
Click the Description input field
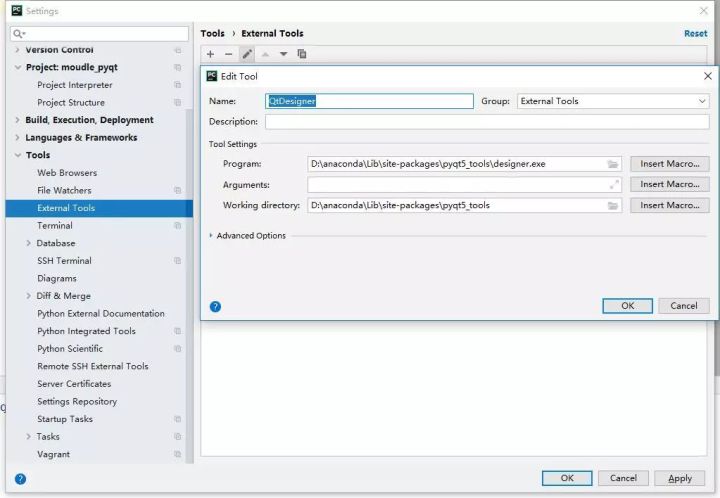point(487,122)
